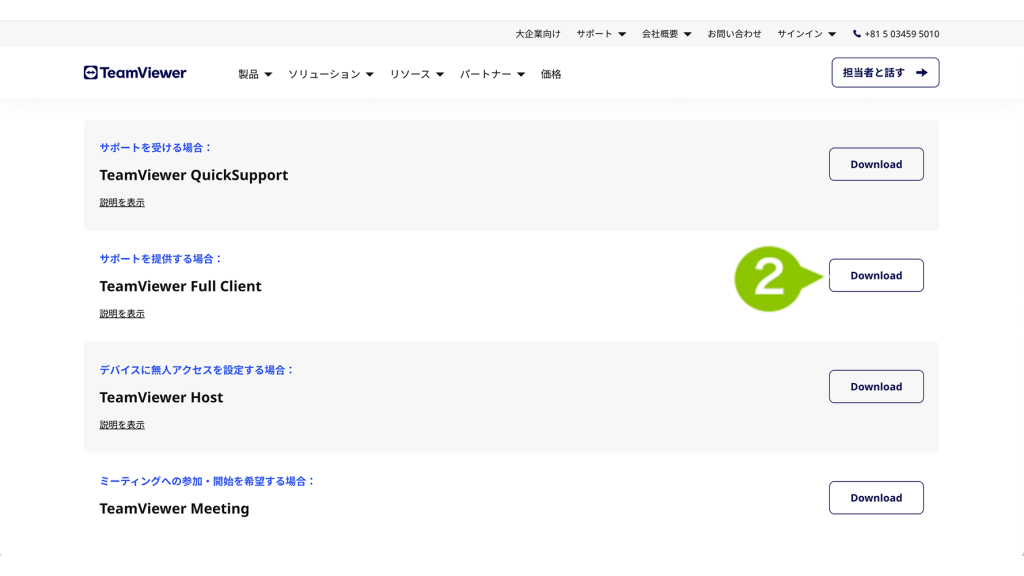
Task: Show description for TeamViewer Host
Action: coord(122,424)
